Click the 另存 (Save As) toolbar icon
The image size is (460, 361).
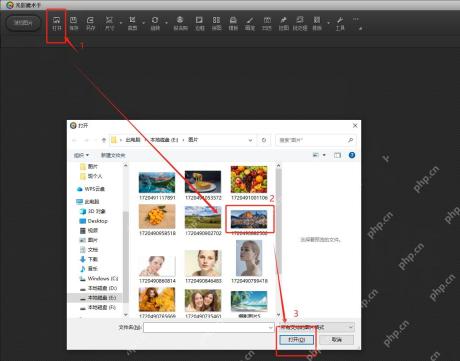90,24
